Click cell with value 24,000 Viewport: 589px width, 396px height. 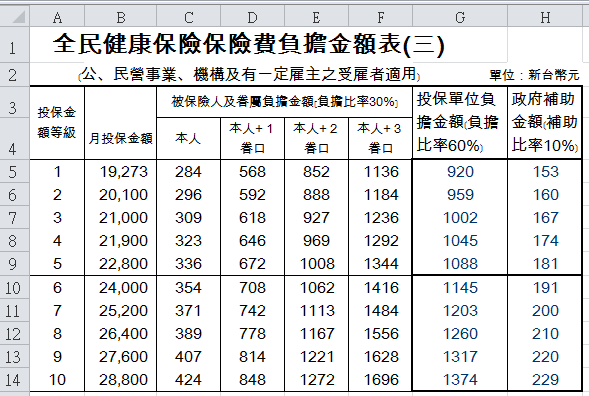[x=121, y=287]
